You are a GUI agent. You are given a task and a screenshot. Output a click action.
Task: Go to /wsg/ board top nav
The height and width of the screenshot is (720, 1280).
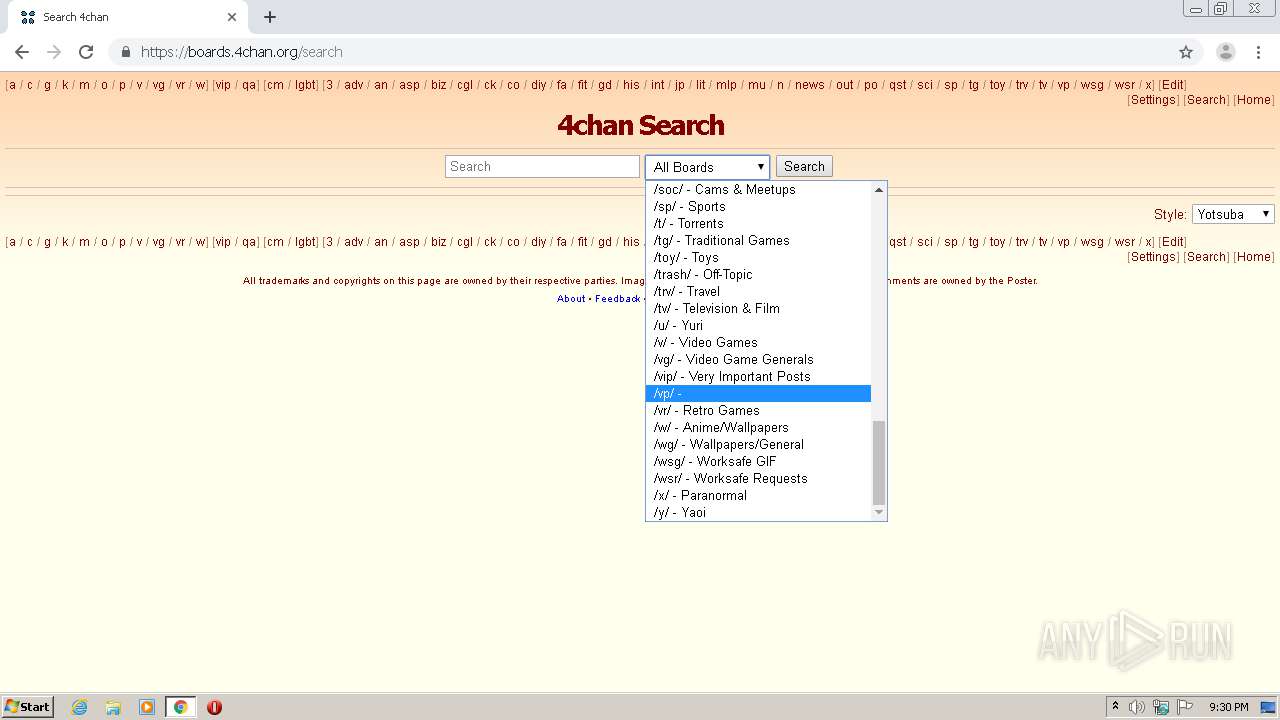tap(1092, 85)
